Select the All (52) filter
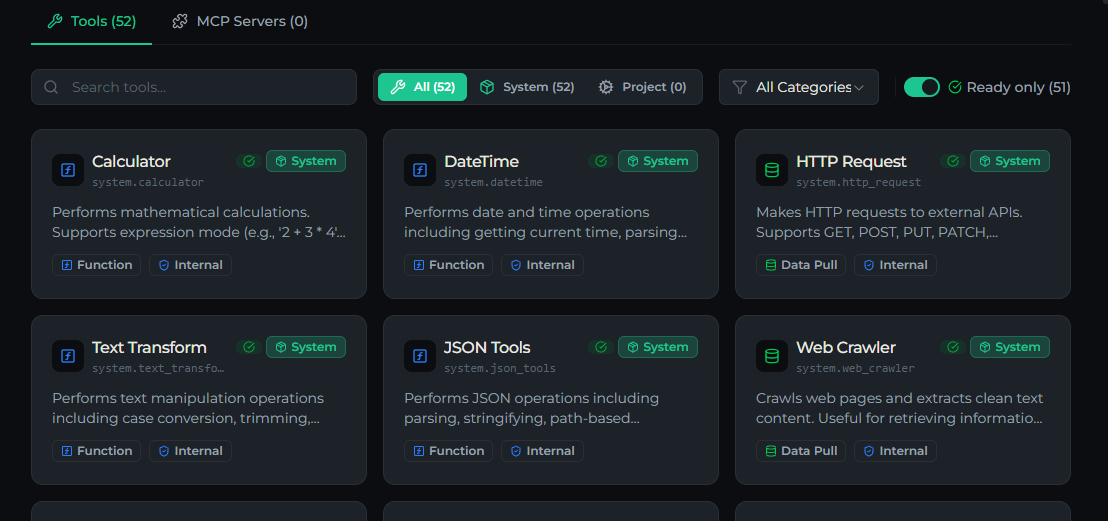Image resolution: width=1108 pixels, height=521 pixels. click(x=423, y=87)
